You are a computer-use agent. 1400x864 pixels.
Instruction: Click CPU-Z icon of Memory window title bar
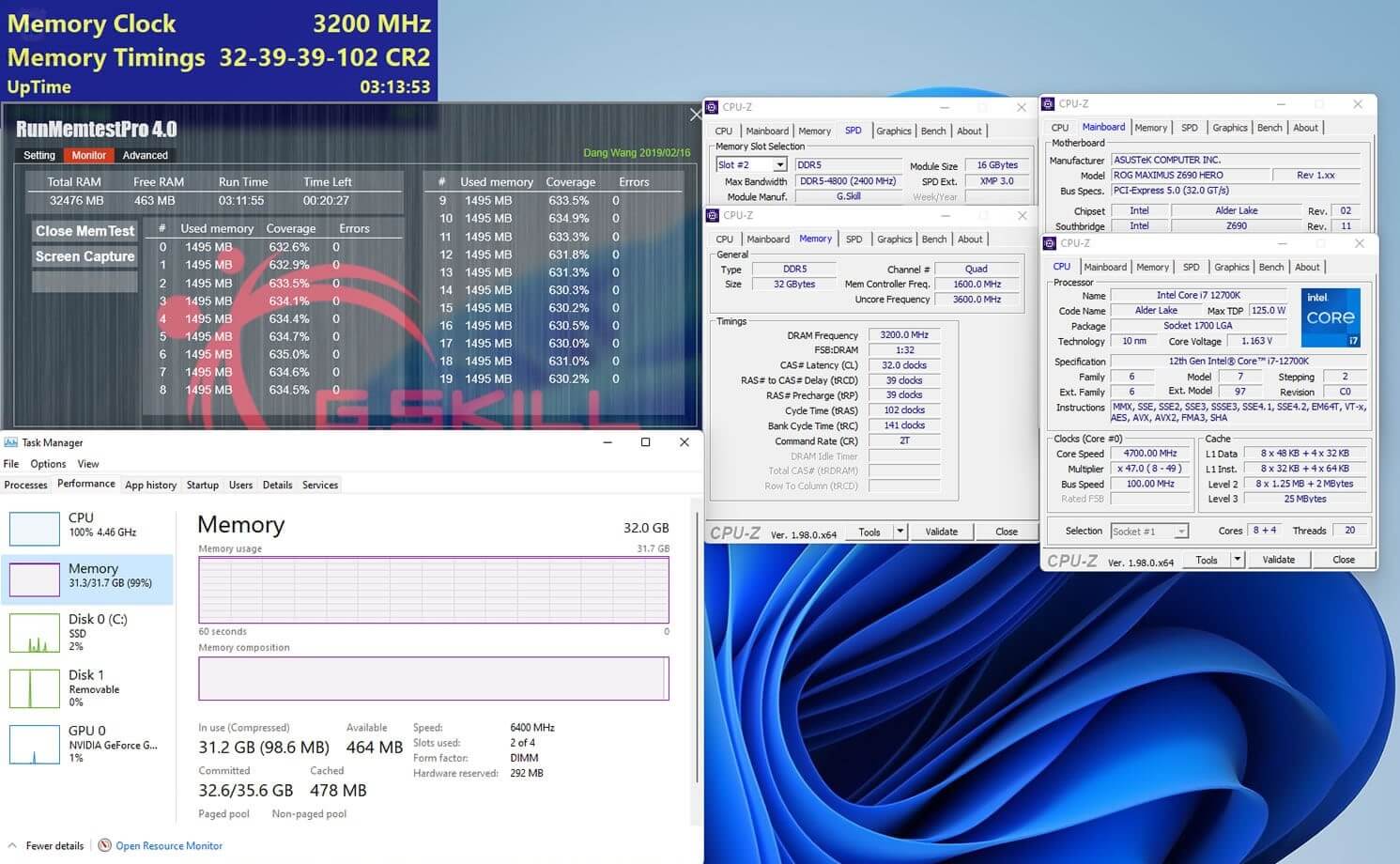[x=713, y=215]
